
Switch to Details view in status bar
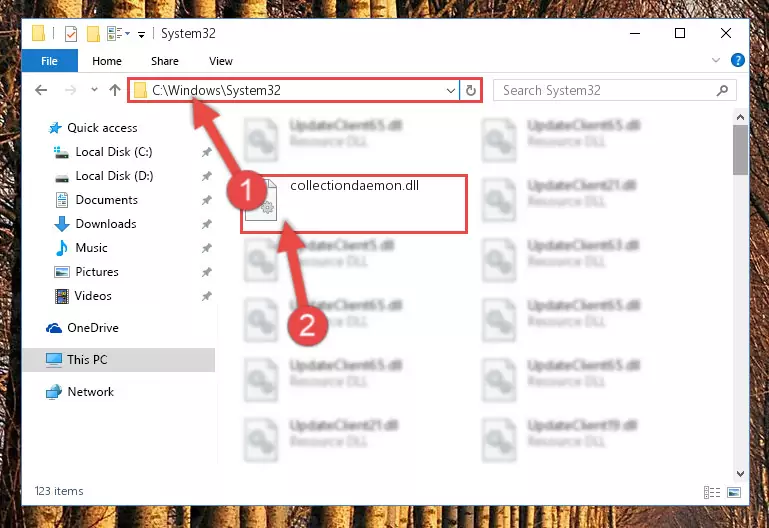click(712, 492)
